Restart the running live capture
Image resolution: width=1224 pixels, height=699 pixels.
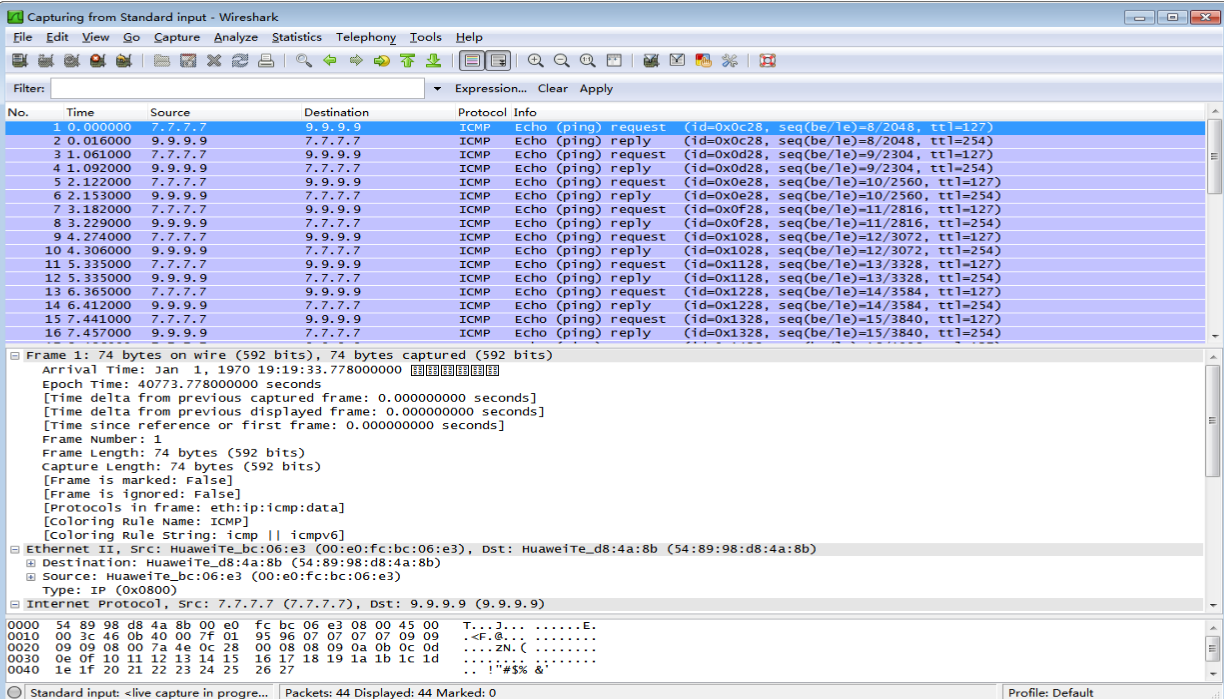point(123,61)
